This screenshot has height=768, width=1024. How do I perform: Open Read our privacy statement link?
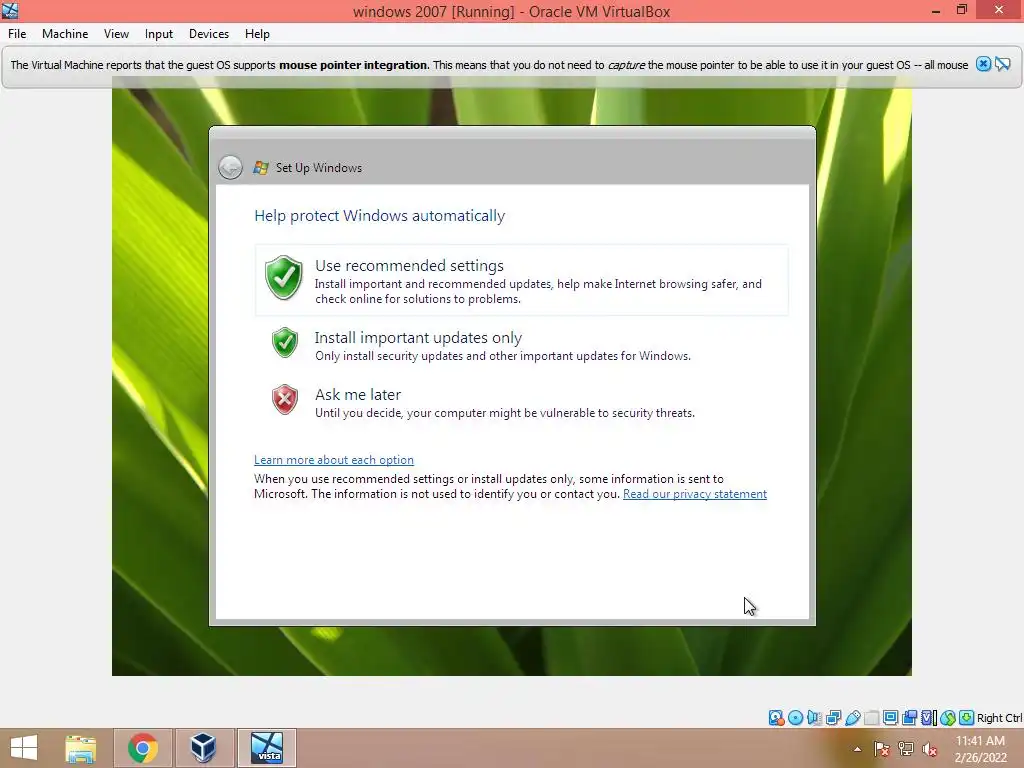point(695,494)
